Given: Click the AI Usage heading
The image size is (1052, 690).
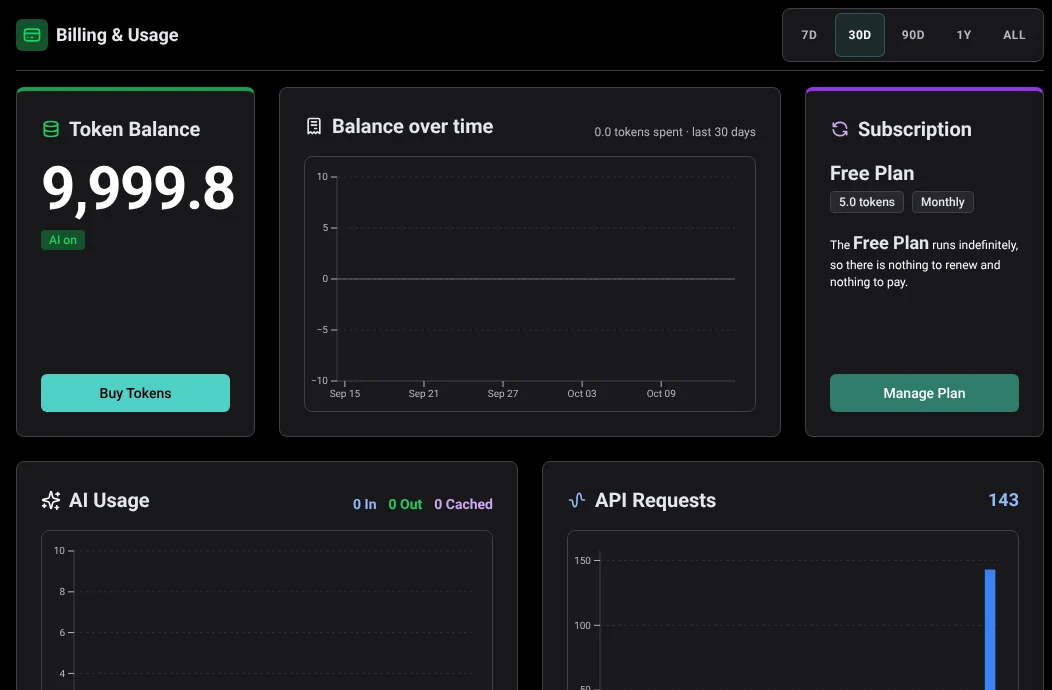Looking at the screenshot, I should [109, 500].
